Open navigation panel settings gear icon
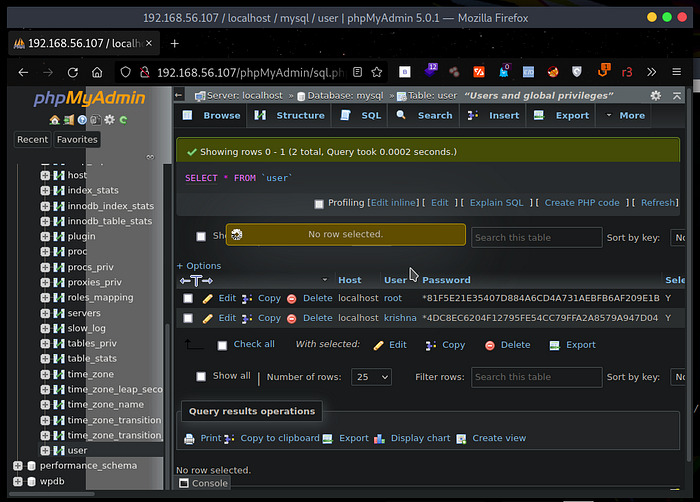700x502 pixels. pyautogui.click(x=108, y=119)
